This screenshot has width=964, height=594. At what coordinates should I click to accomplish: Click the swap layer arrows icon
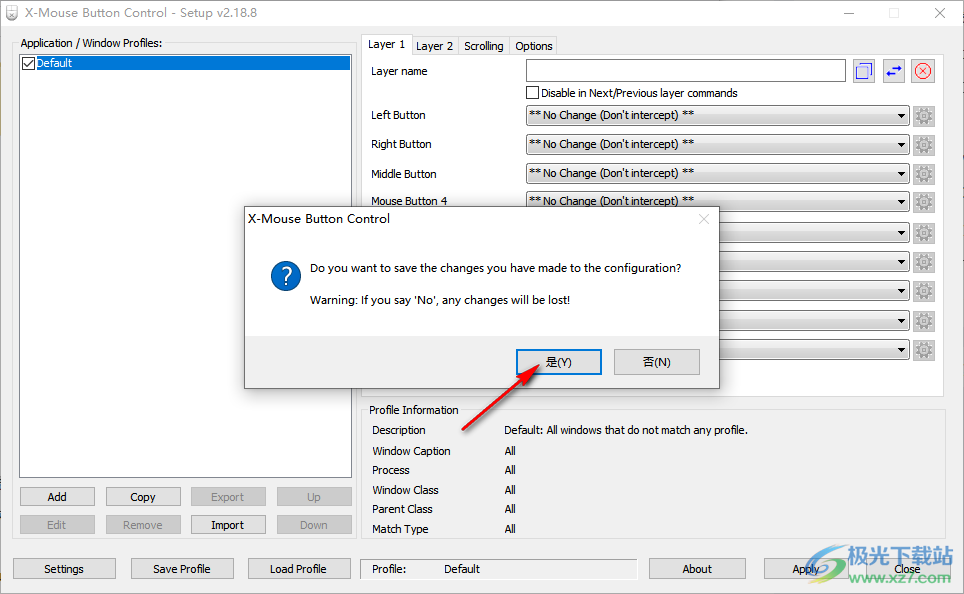[894, 71]
